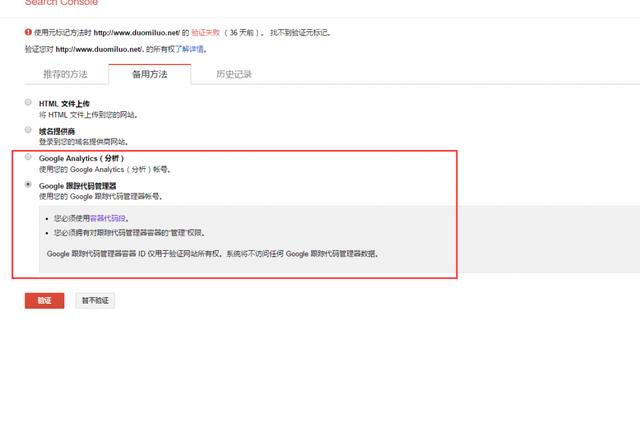Click the red error alert icon
The image size is (640, 424).
28,32
